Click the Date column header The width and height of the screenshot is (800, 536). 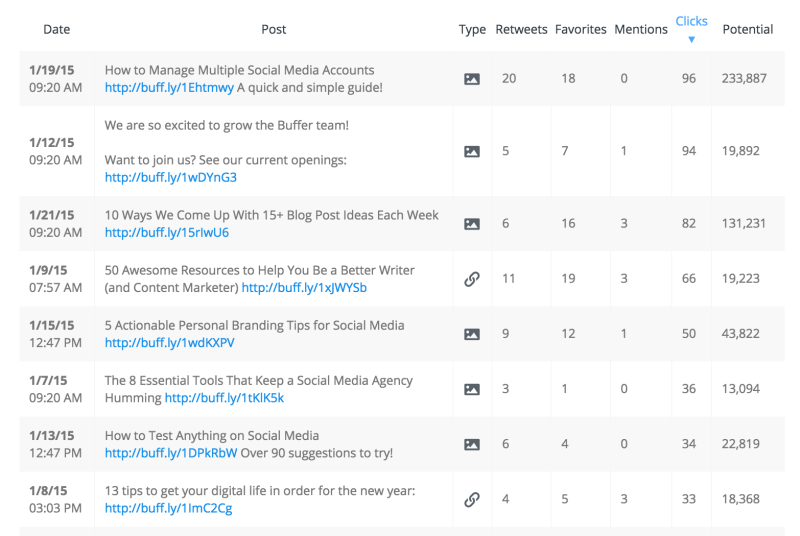tap(57, 30)
